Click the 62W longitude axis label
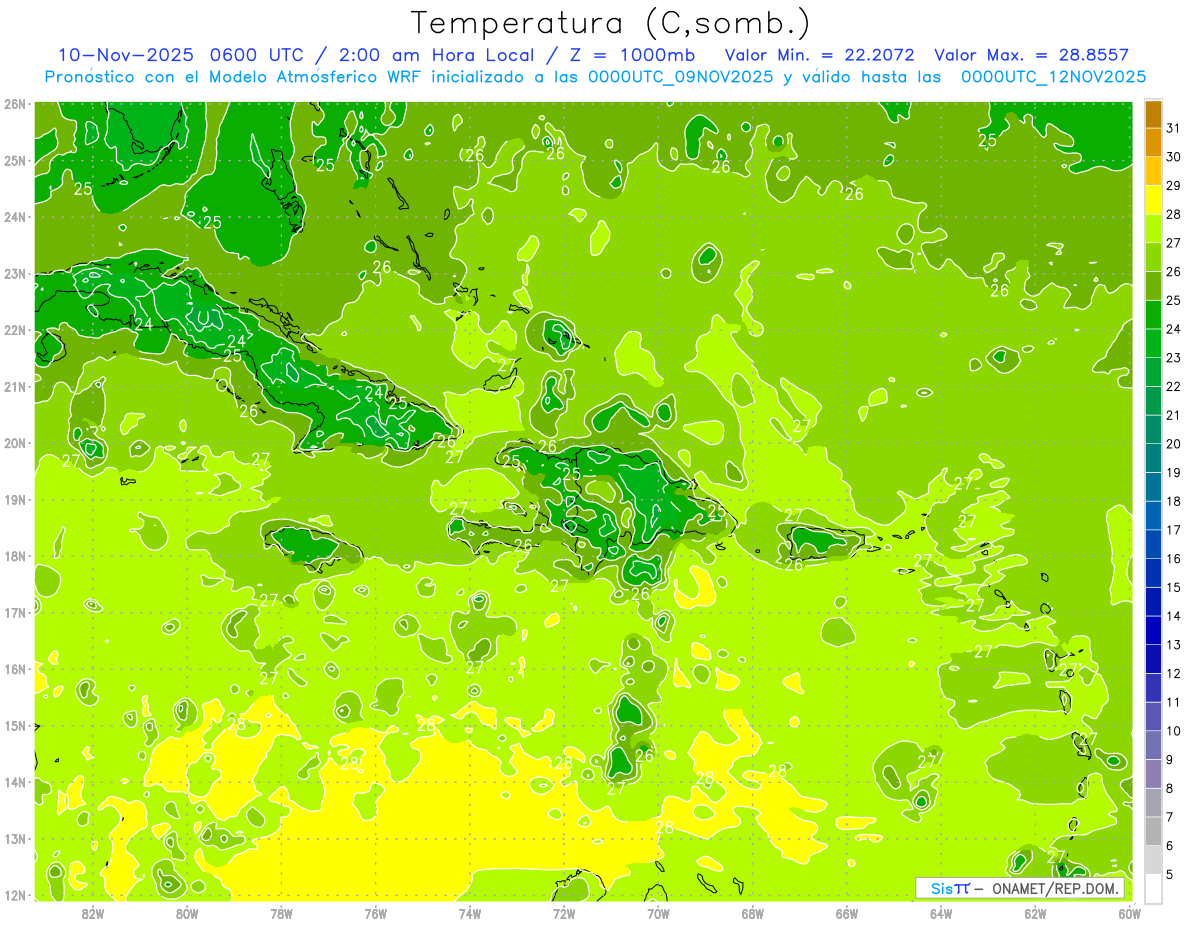This screenshot has width=1200, height=927. point(1035,913)
